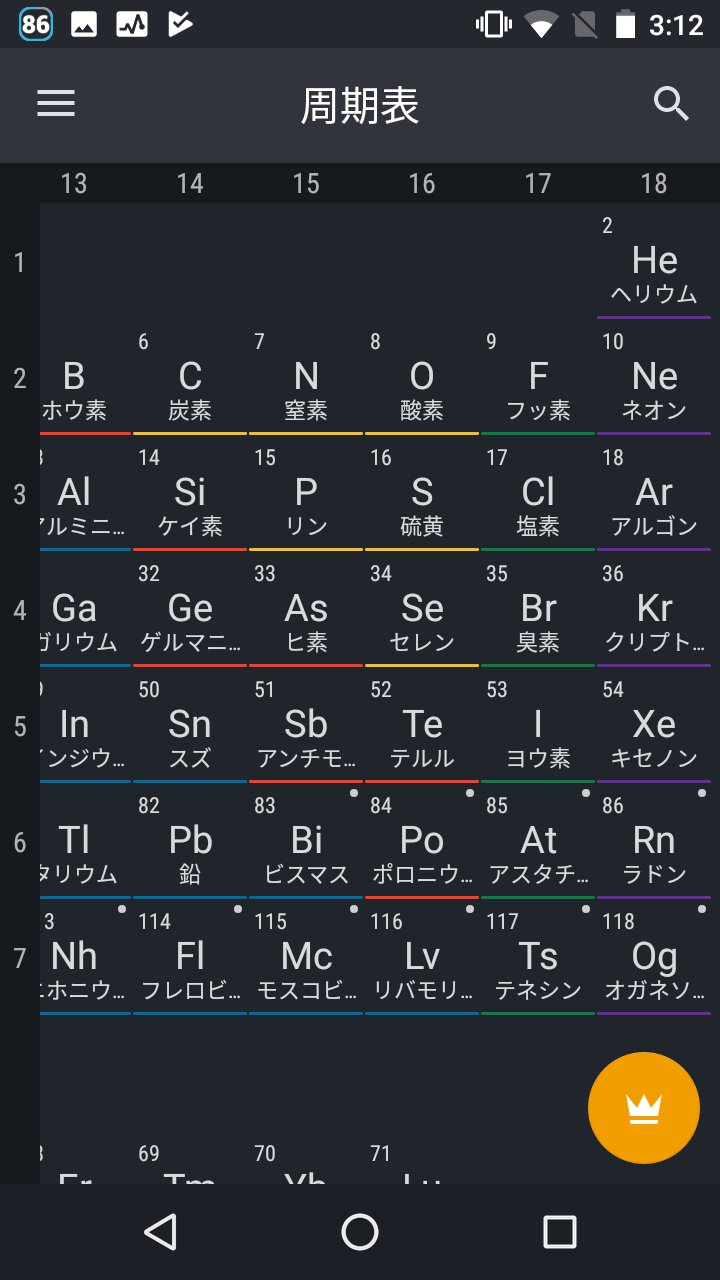Open the Oxygen (O) element tile
The image size is (720, 1280).
click(422, 382)
